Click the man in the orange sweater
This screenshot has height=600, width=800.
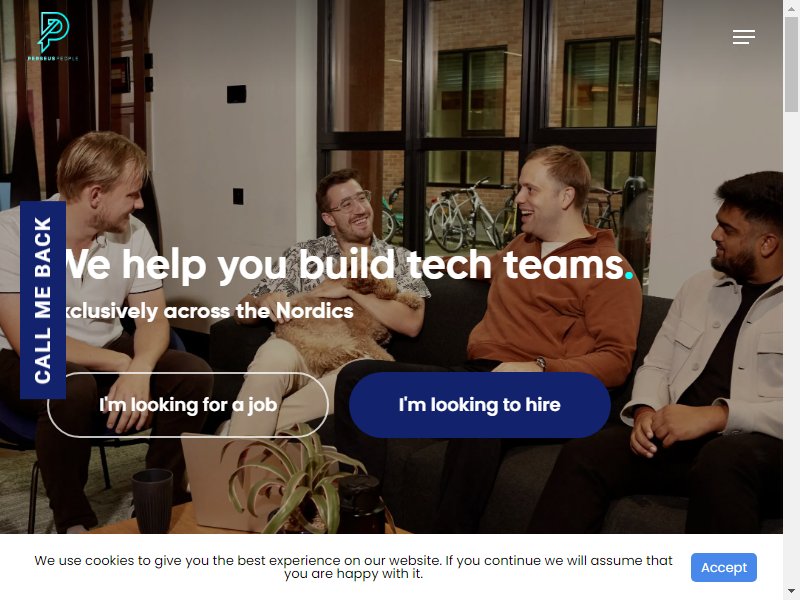click(x=551, y=276)
